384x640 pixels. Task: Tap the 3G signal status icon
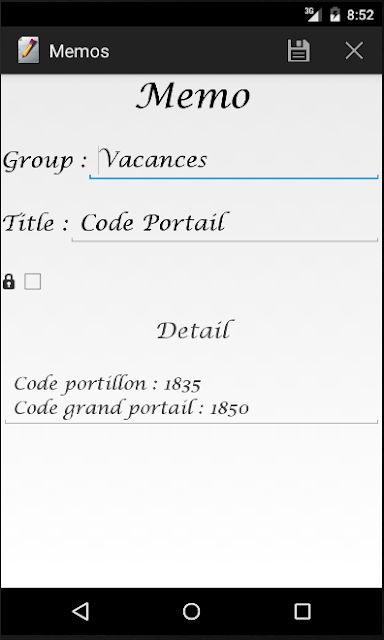pos(313,14)
